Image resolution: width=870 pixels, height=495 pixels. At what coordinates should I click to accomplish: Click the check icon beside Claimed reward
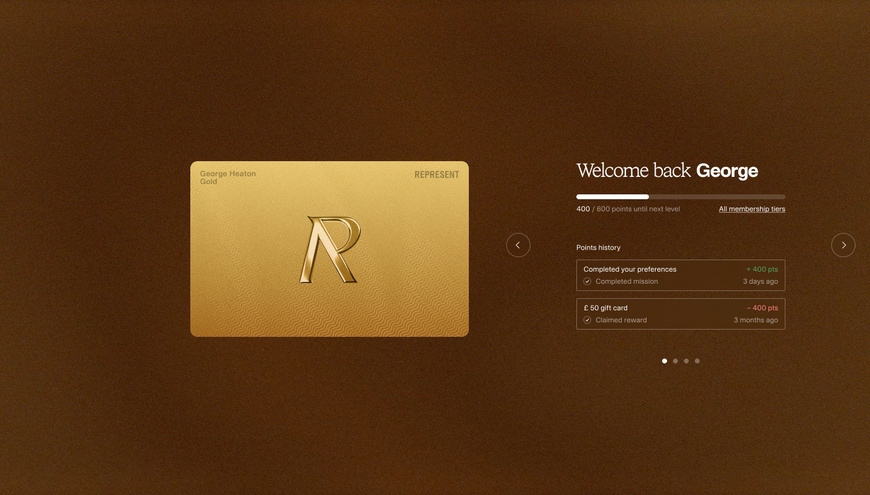[587, 320]
